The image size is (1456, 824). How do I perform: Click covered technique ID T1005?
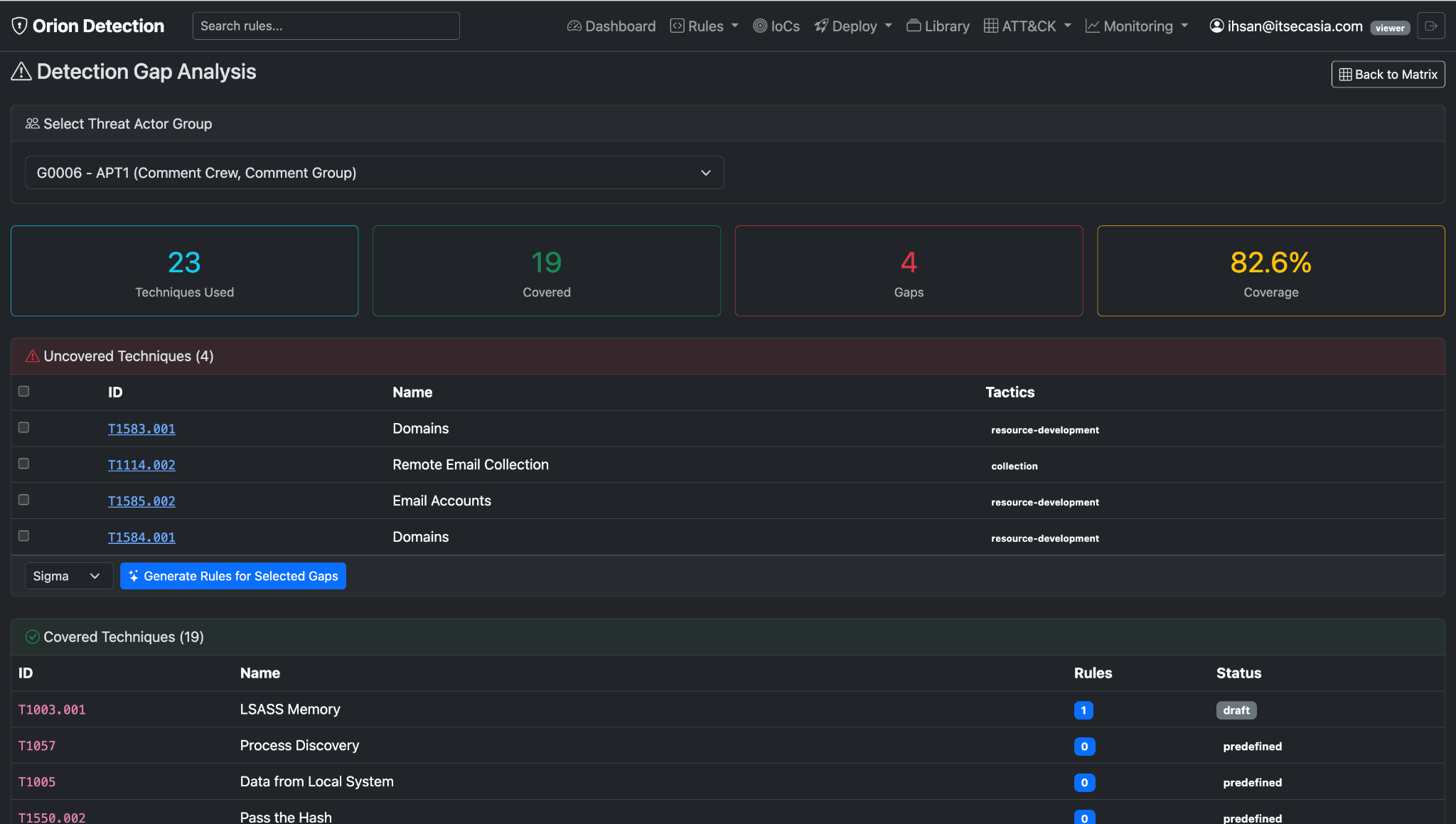point(37,782)
